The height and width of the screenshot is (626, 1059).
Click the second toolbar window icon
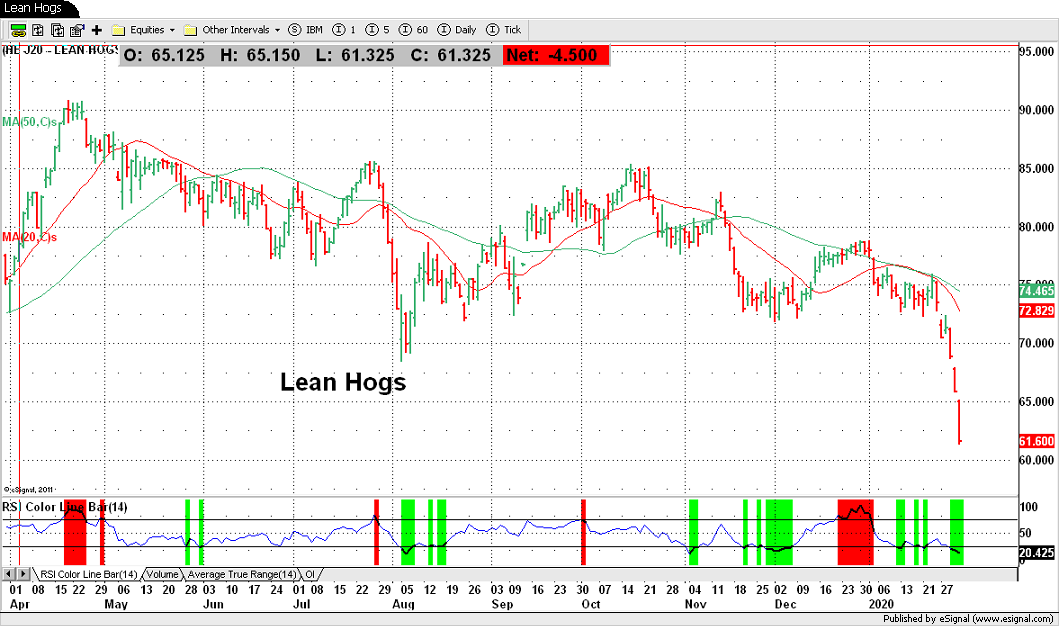(38, 30)
